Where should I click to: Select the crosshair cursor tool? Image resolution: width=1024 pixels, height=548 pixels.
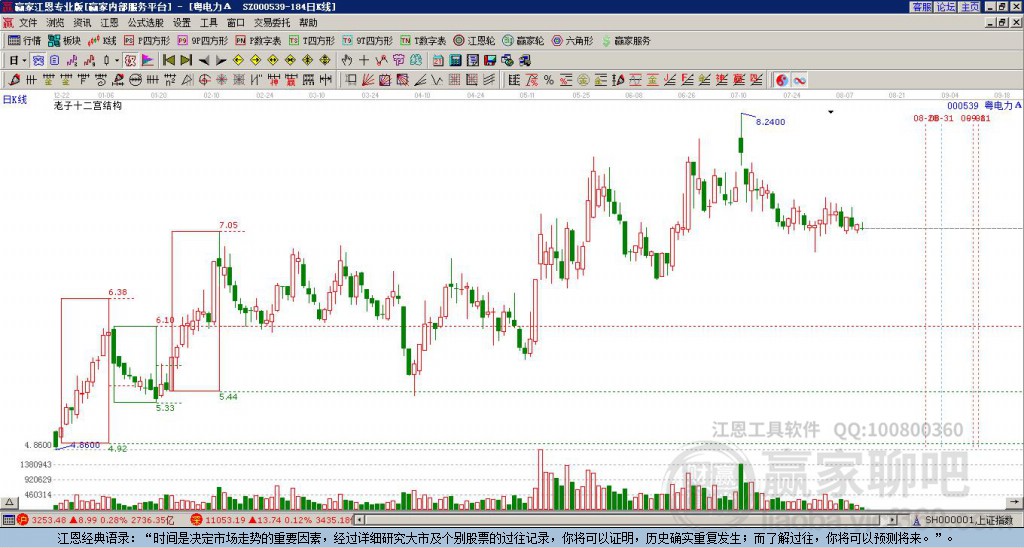(364, 60)
